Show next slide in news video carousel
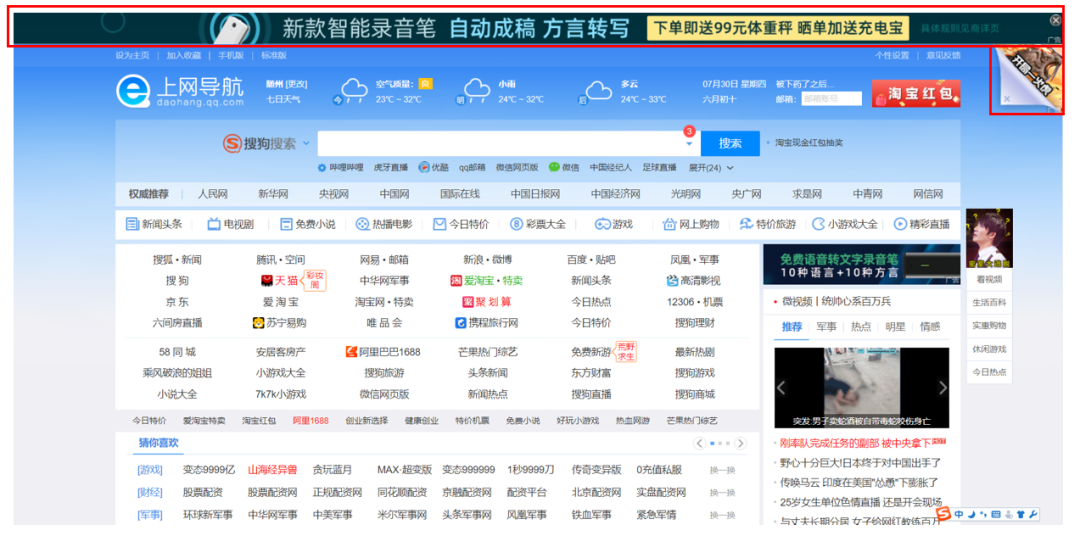Image resolution: width=1080 pixels, height=536 pixels. [942, 388]
